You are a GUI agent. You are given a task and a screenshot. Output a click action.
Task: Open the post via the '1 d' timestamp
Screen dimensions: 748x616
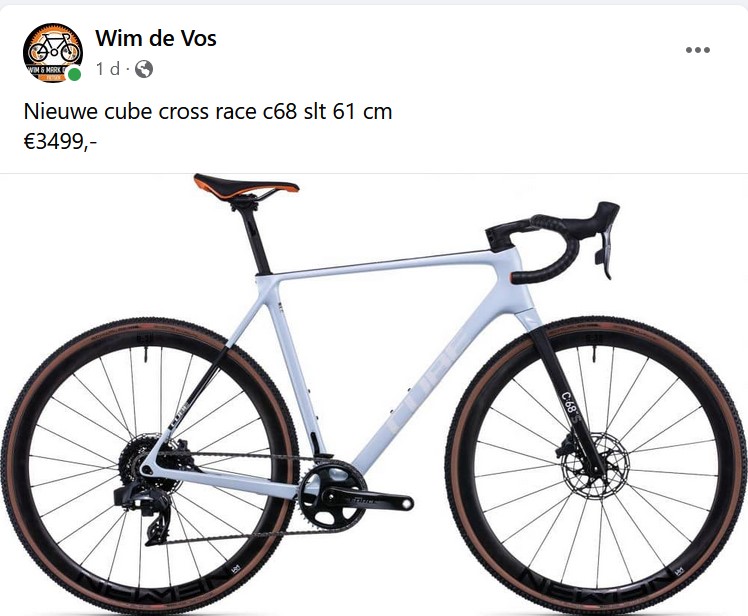108,69
